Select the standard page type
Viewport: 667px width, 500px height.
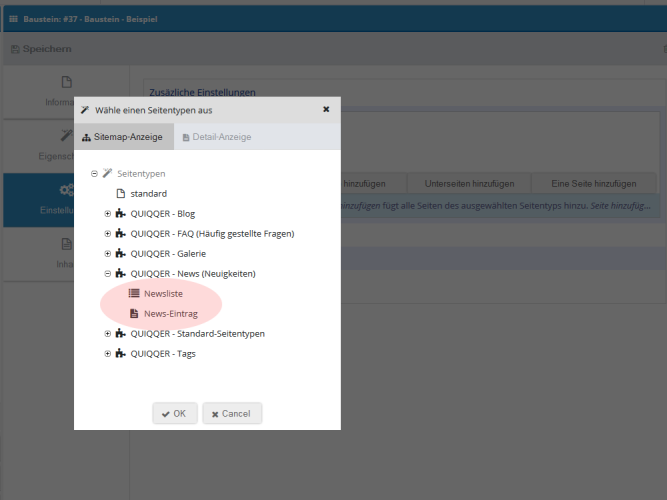pos(148,194)
